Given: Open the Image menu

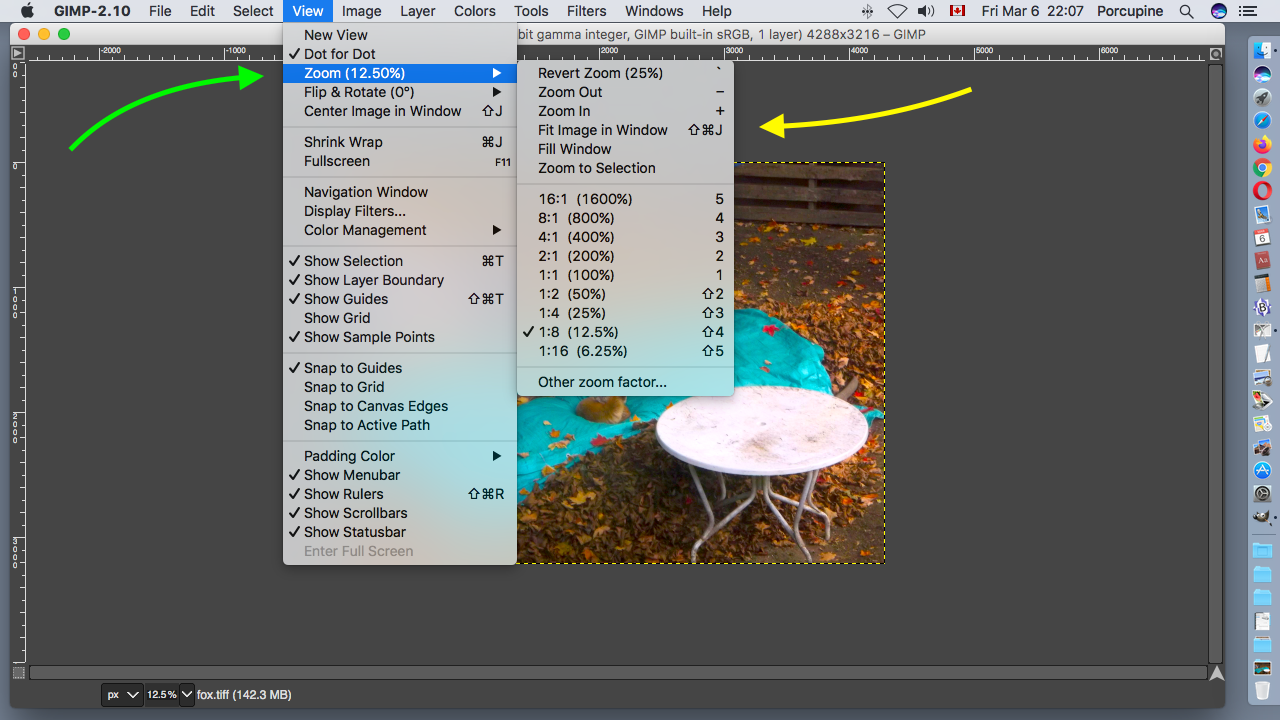Looking at the screenshot, I should point(361,11).
